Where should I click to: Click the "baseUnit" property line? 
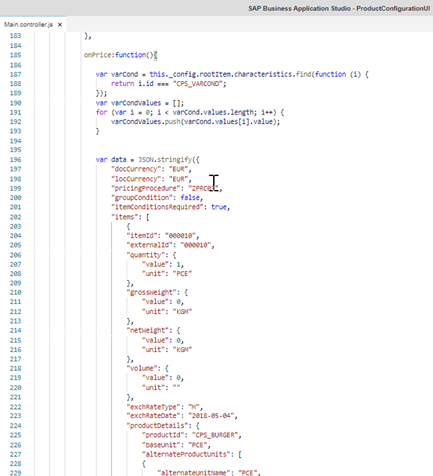tap(176, 445)
